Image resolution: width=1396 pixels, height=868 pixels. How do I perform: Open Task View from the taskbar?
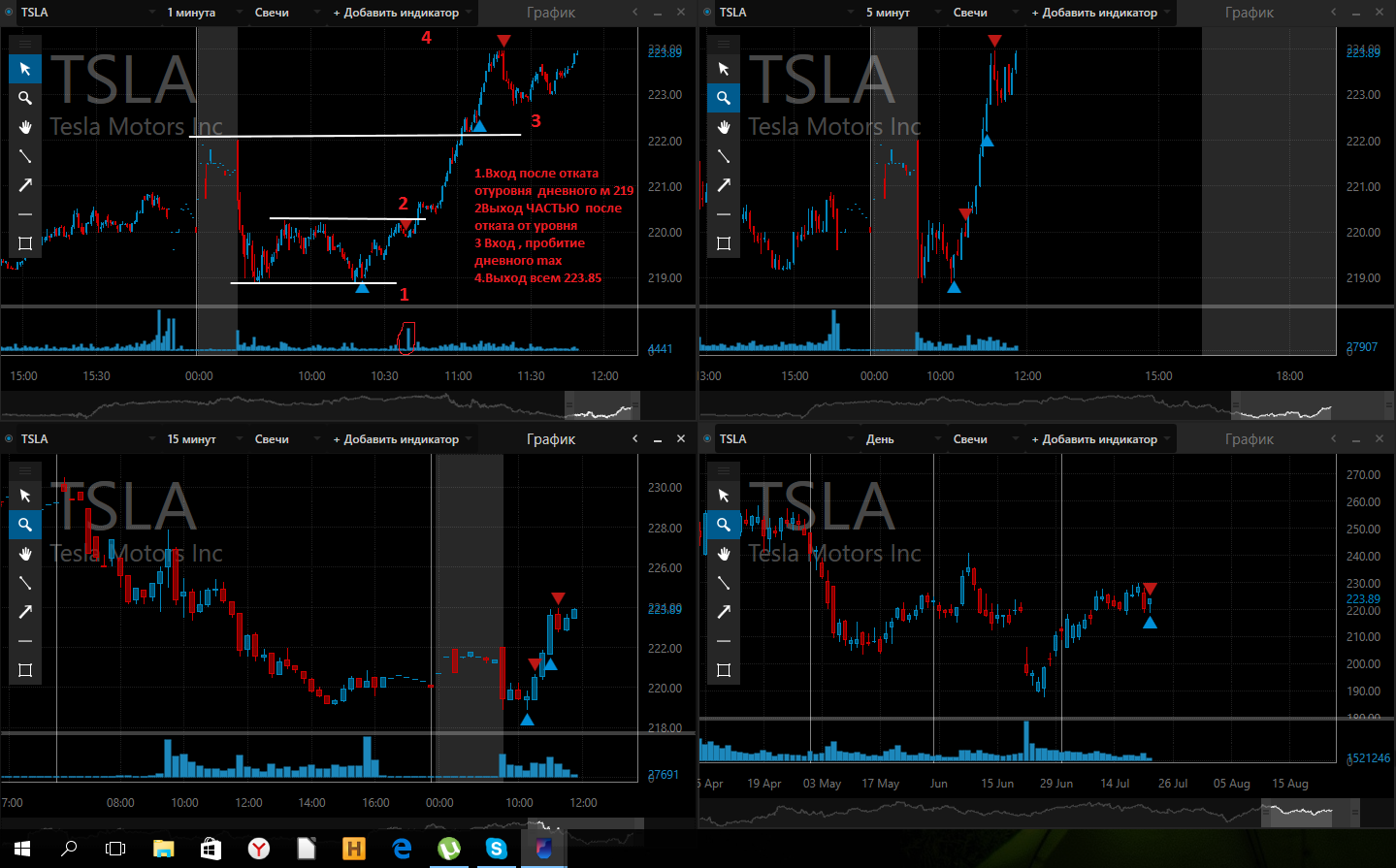pos(115,849)
